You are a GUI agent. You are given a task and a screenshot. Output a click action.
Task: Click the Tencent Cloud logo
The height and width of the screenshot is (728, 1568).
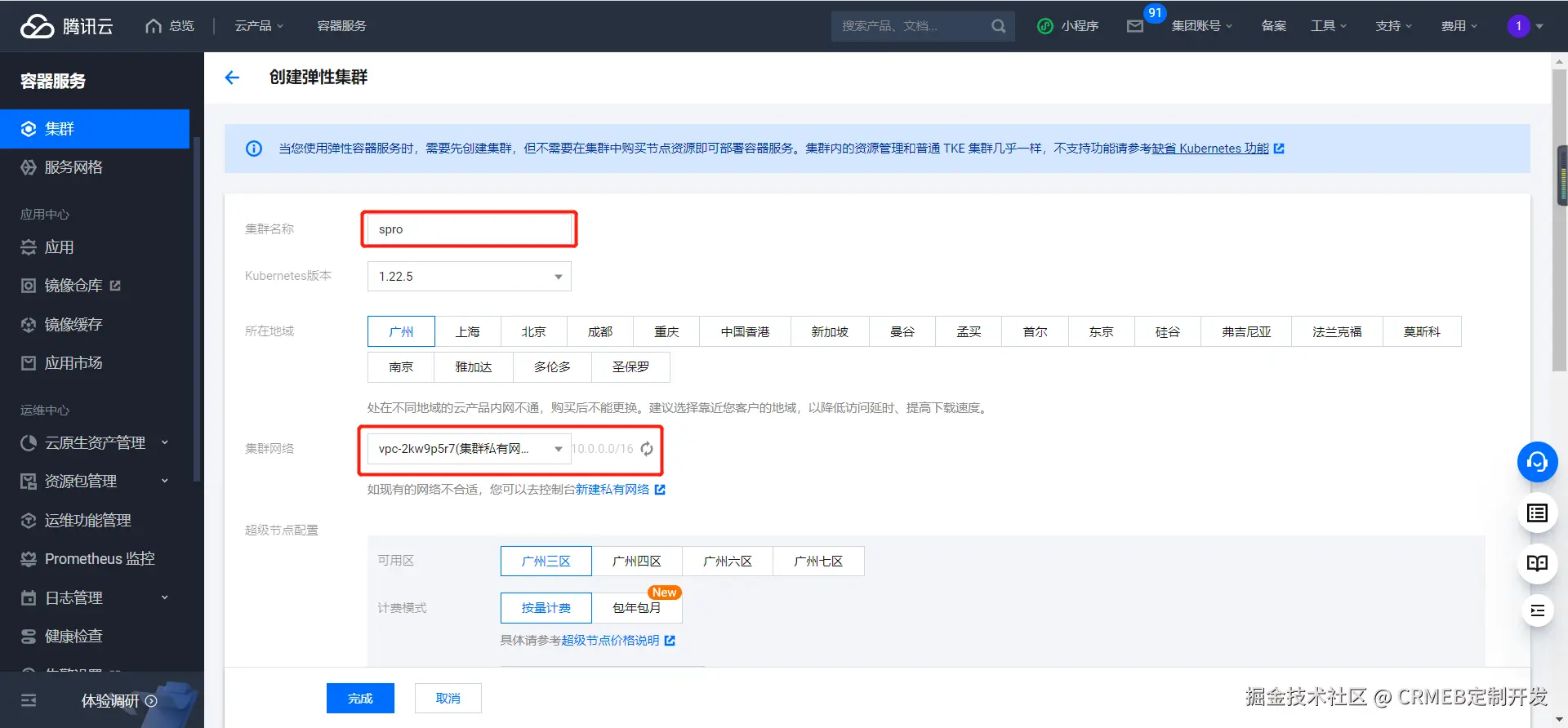[66, 26]
